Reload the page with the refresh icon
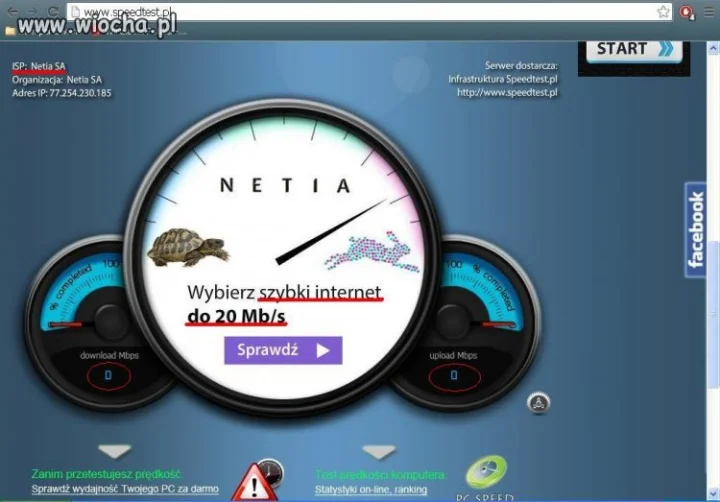 tap(53, 11)
